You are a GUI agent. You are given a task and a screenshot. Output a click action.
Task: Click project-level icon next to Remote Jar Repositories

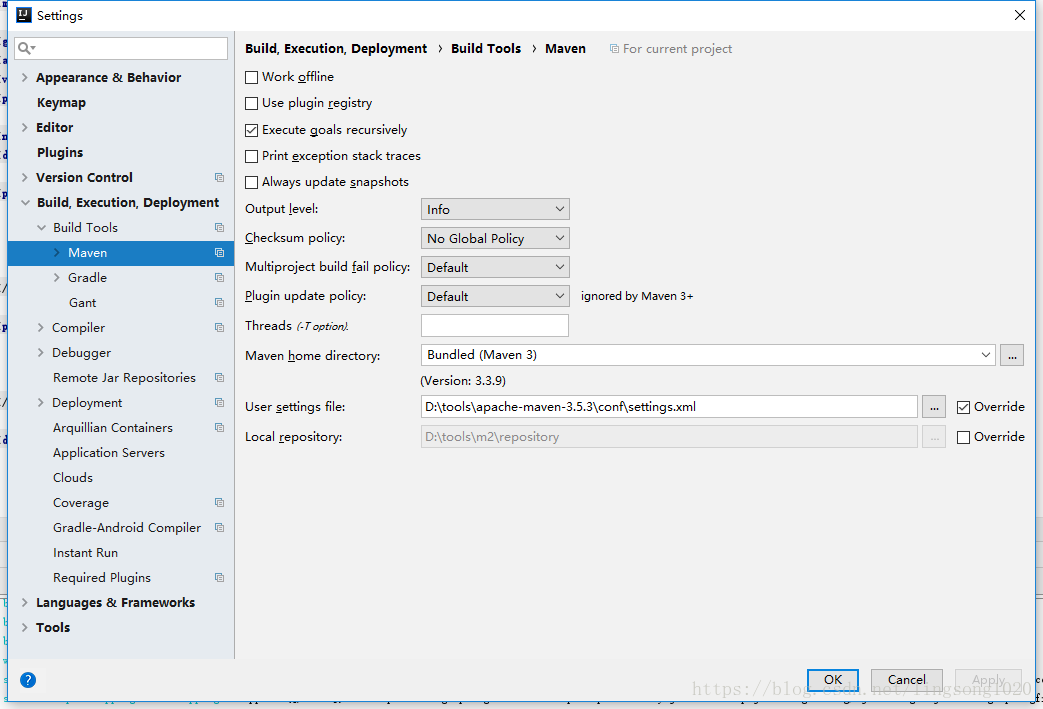pyautogui.click(x=220, y=378)
